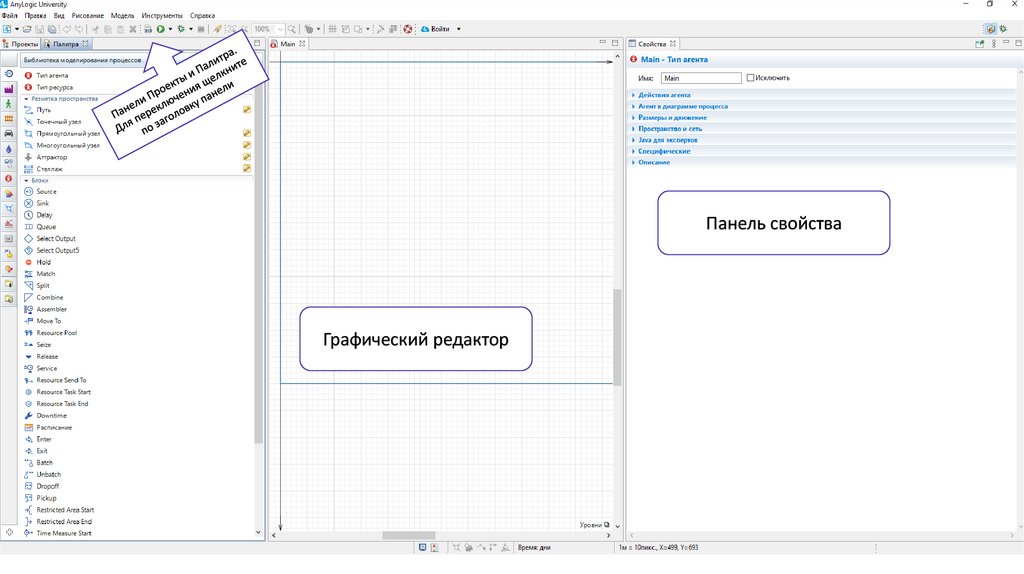Viewport: 1024px width, 574px height.
Task: Click the toggle grid icon in toolbar
Action: tap(333, 29)
